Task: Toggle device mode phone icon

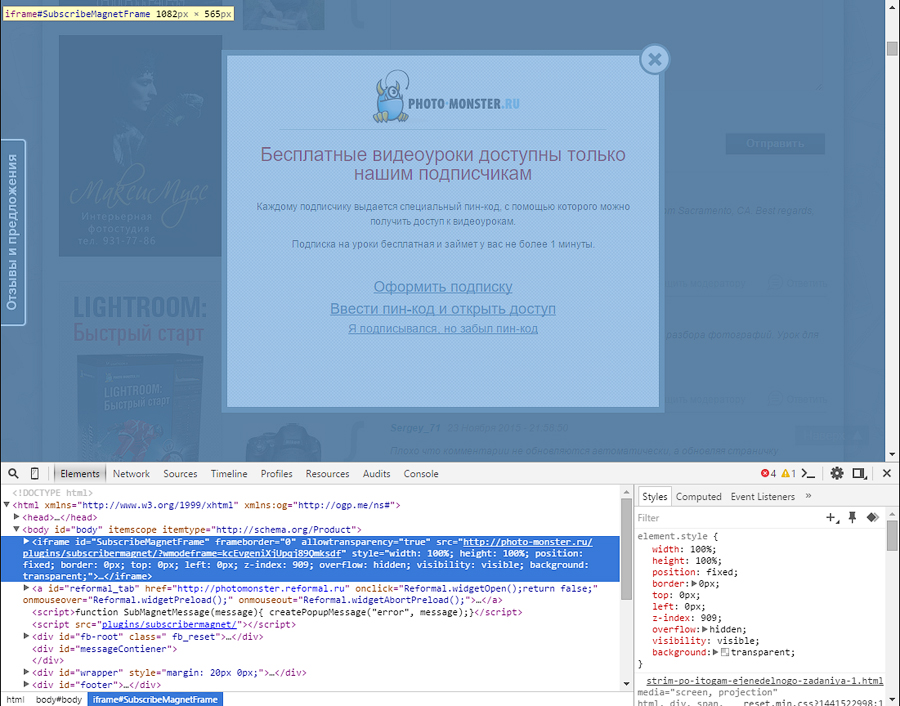Action: pyautogui.click(x=34, y=474)
